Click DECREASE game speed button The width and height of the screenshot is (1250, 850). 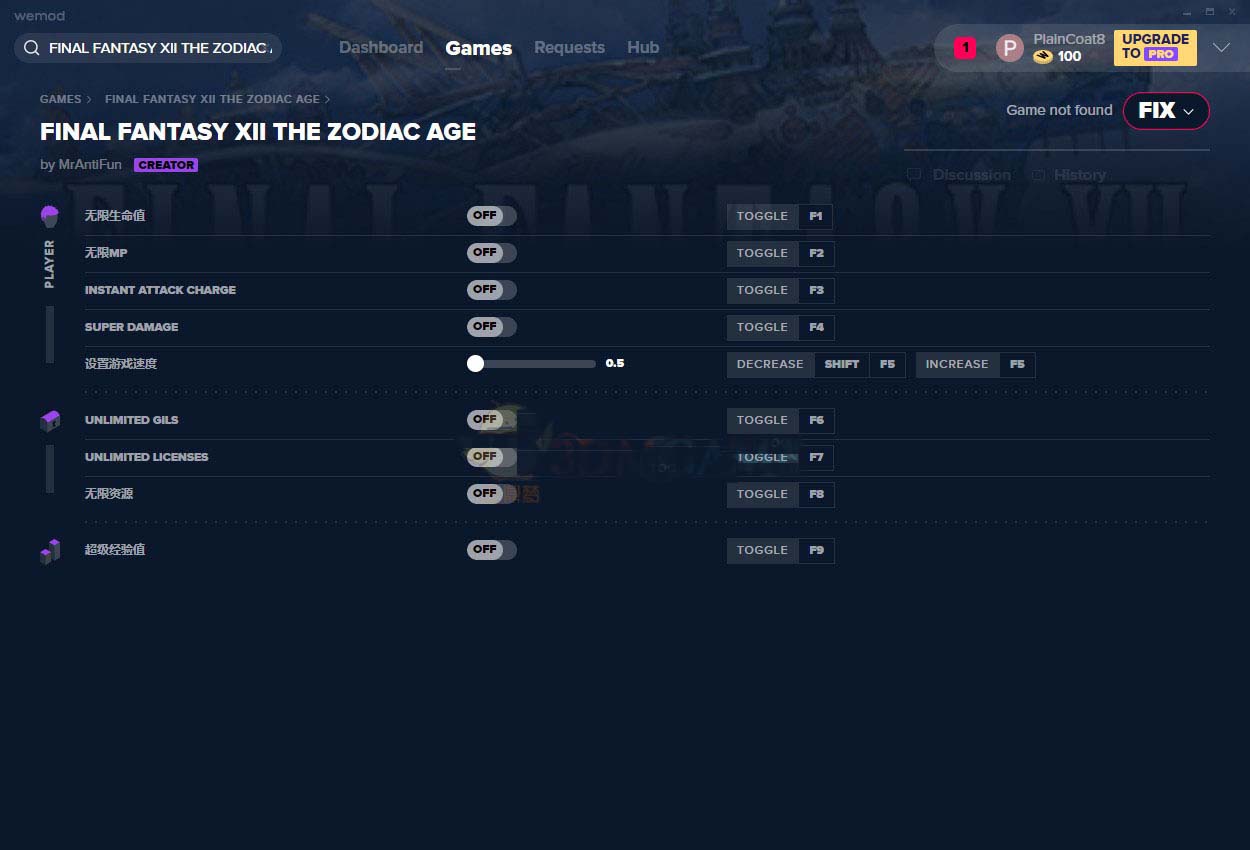coord(770,364)
